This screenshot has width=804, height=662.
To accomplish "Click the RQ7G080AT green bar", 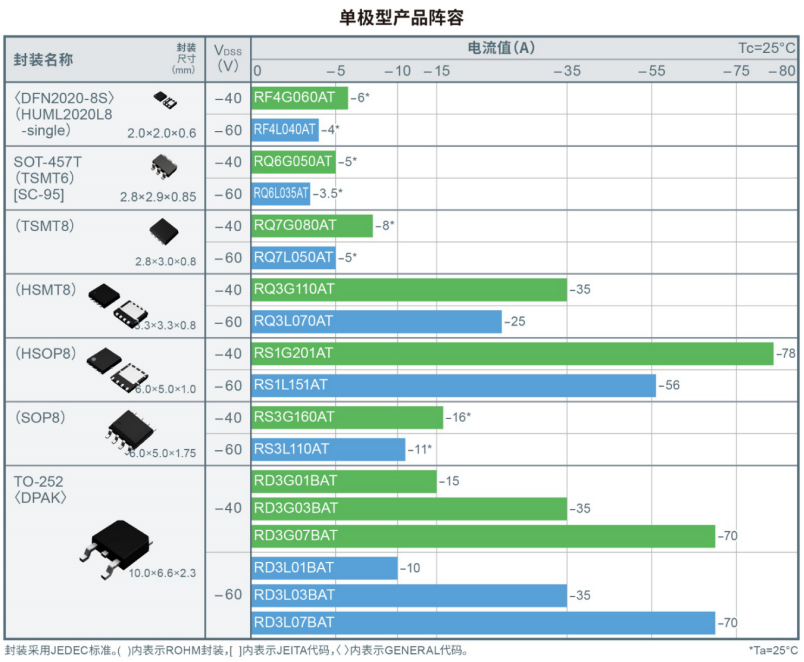I will 311,226.
